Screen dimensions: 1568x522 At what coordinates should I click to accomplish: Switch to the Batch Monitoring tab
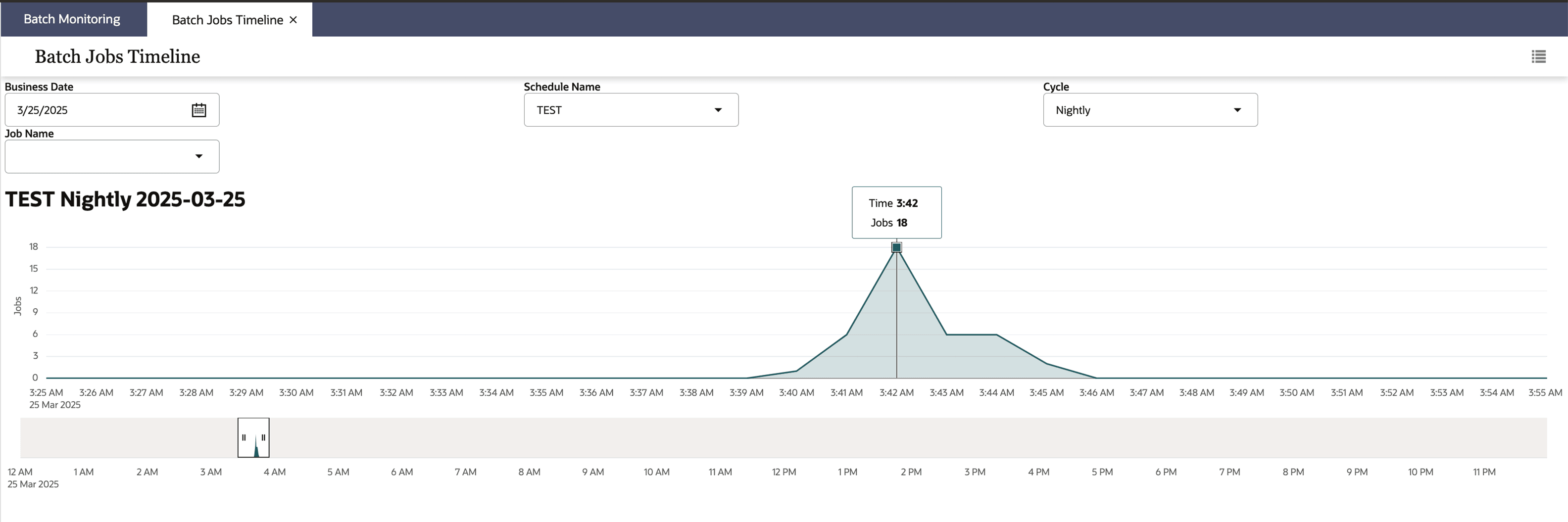pos(71,18)
